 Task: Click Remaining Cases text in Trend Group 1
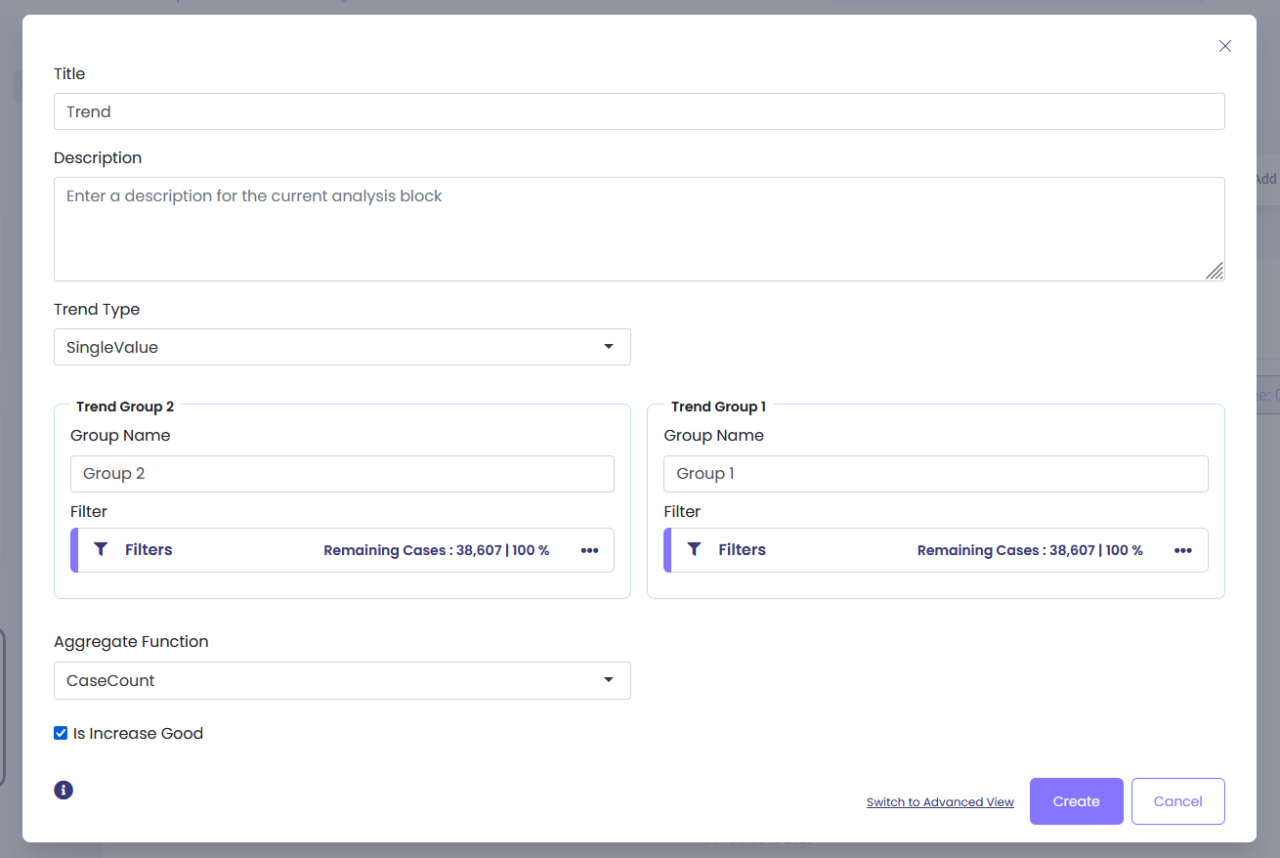pos(1030,550)
